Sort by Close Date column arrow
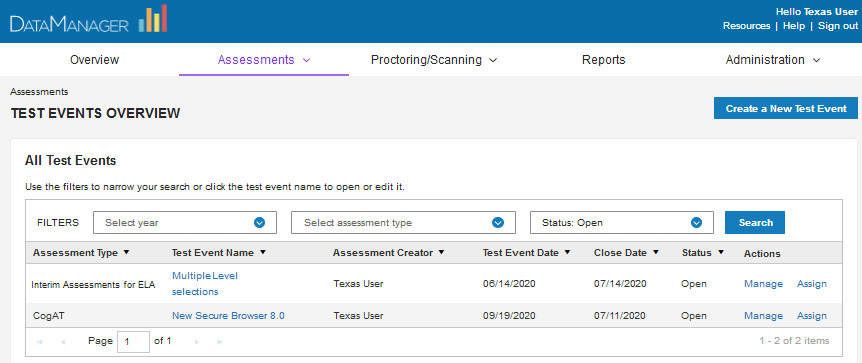 click(x=656, y=252)
